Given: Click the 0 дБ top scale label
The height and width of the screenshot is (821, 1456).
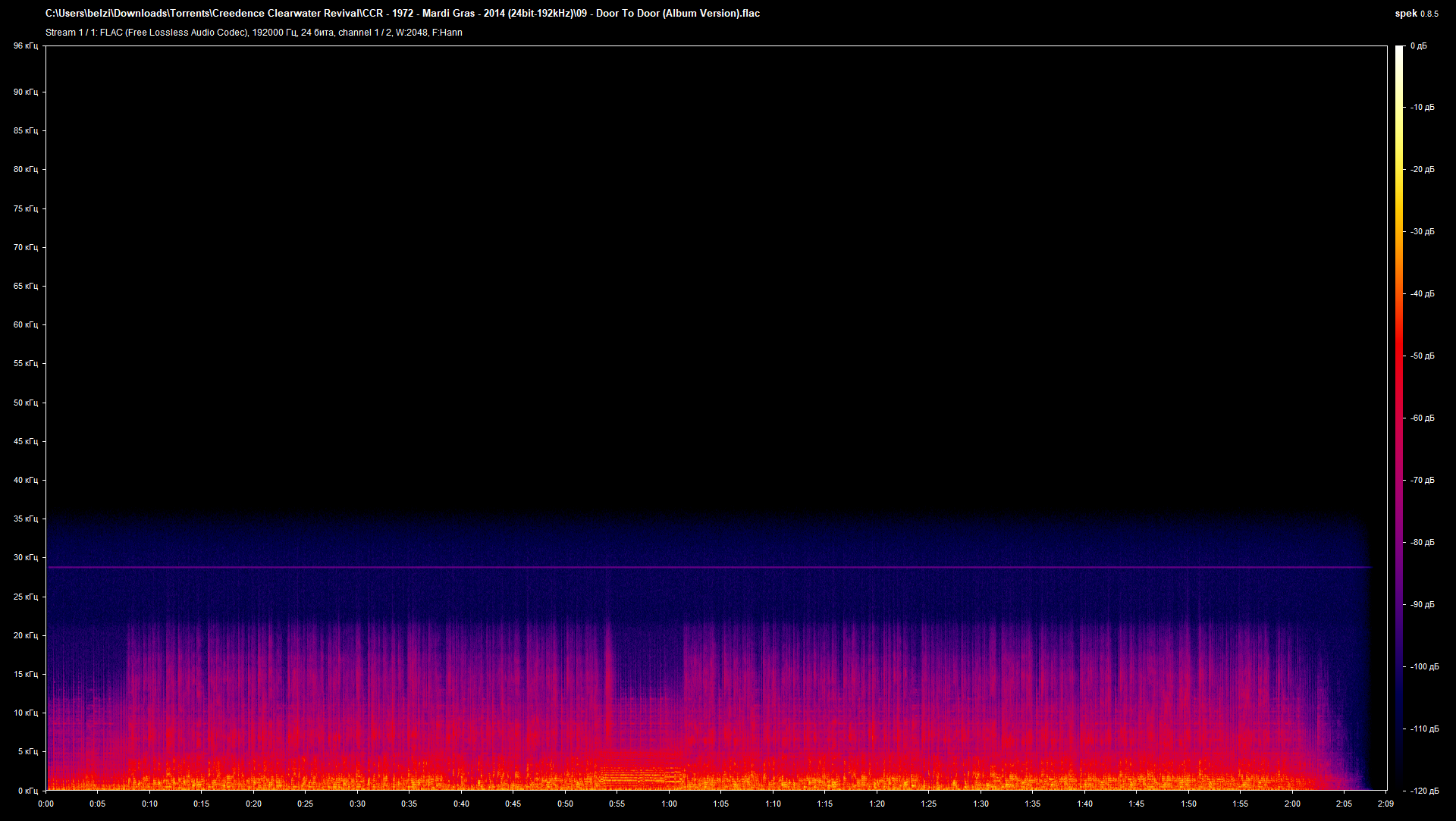Looking at the screenshot, I should point(1418,45).
